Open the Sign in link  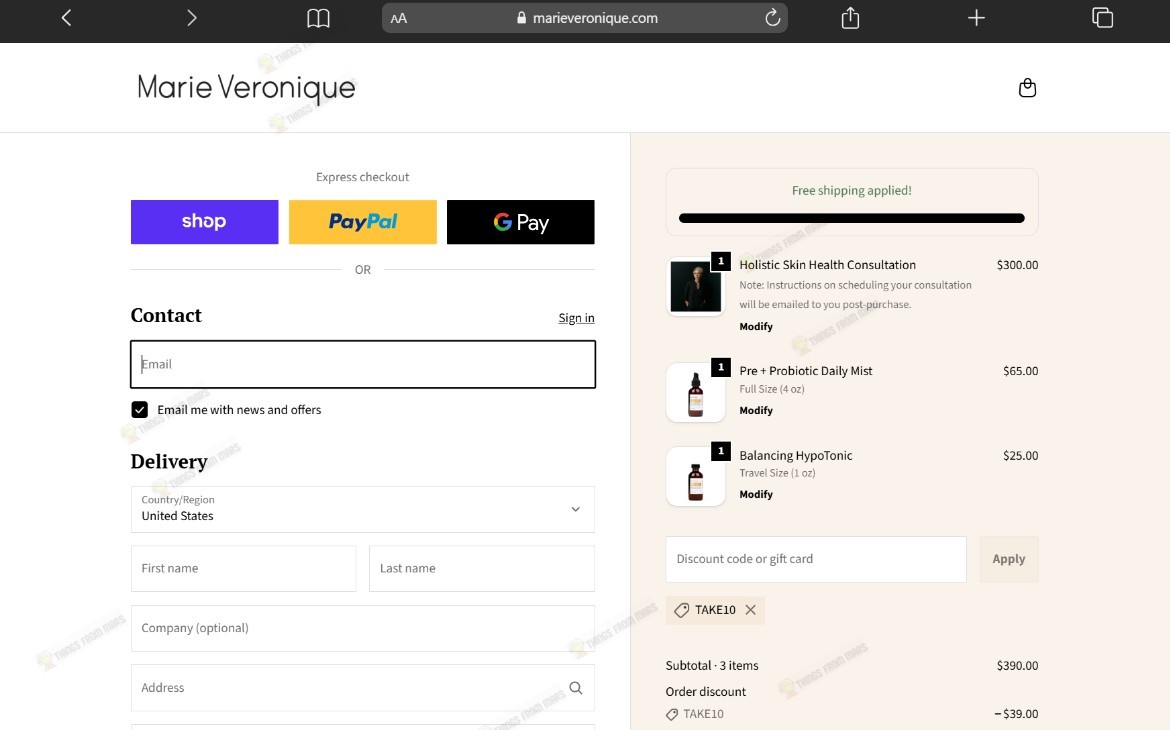[576, 318]
